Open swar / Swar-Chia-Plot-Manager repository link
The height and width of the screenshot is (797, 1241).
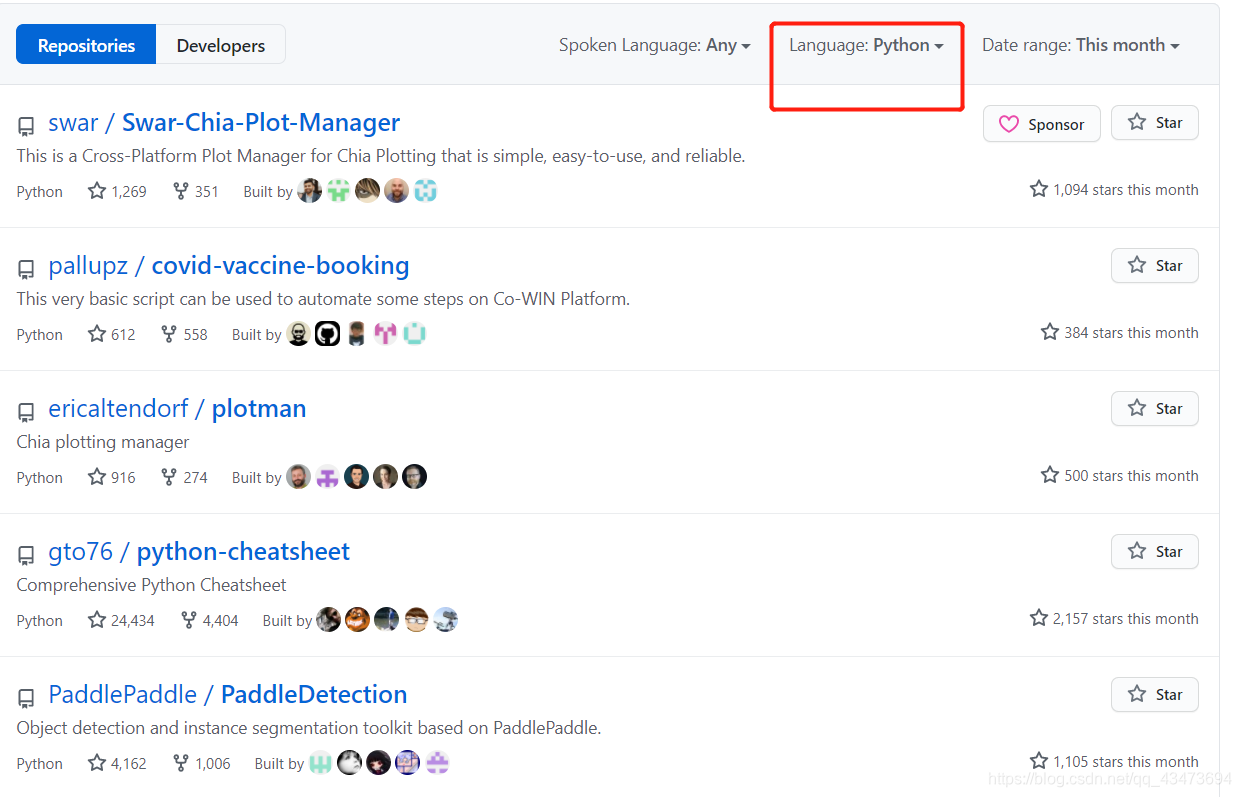[x=224, y=123]
